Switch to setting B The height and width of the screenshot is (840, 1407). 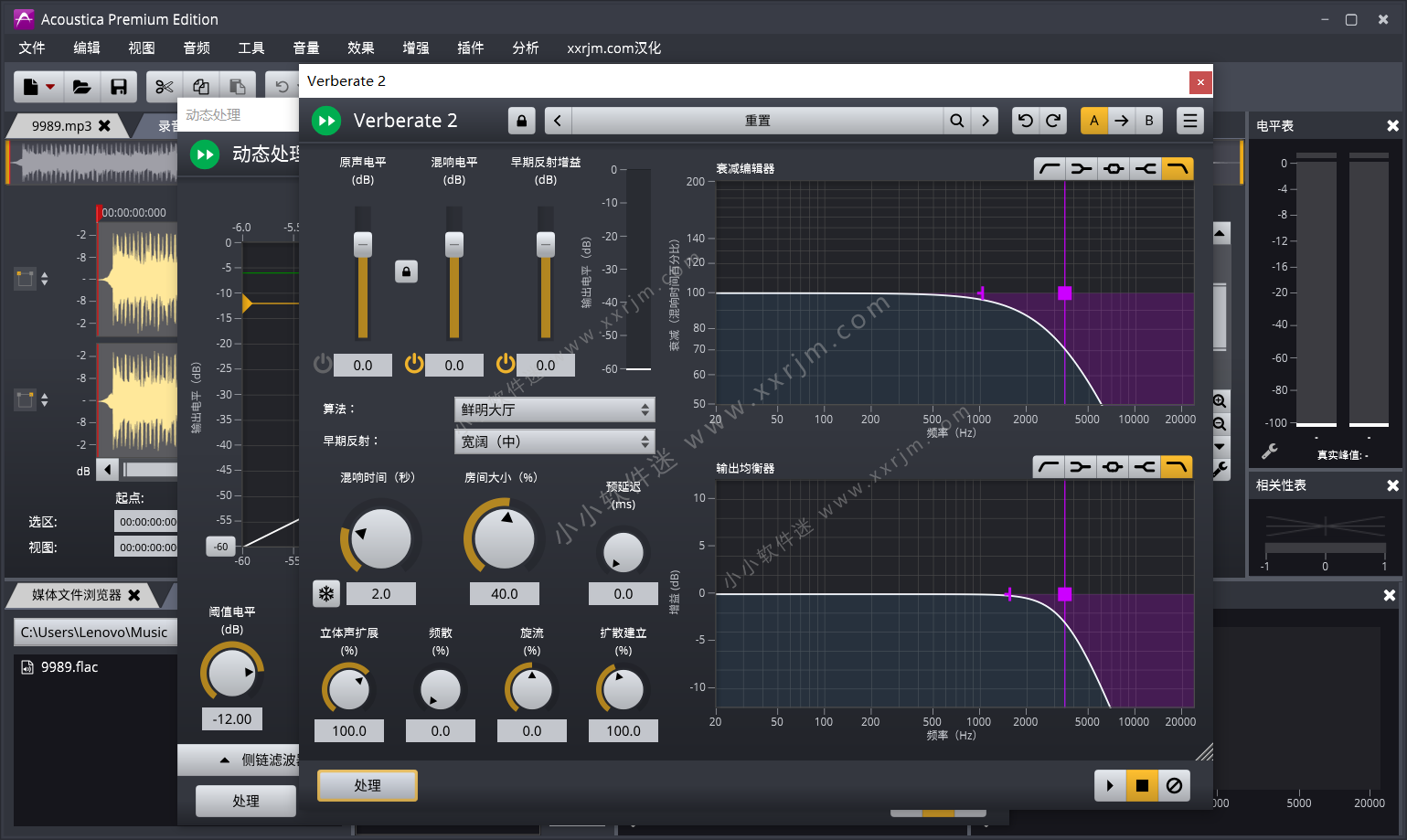[1149, 121]
